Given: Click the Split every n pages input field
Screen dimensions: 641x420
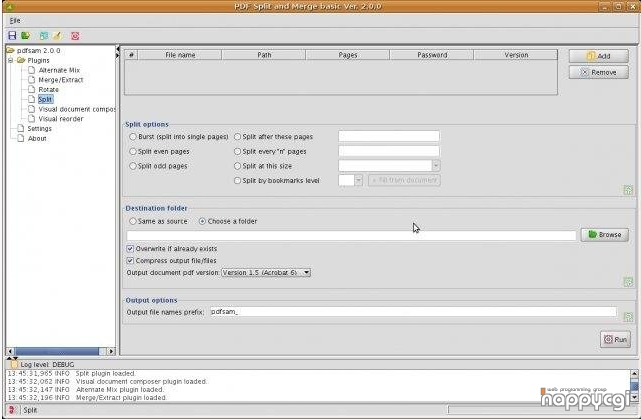Looking at the screenshot, I should [x=389, y=151].
